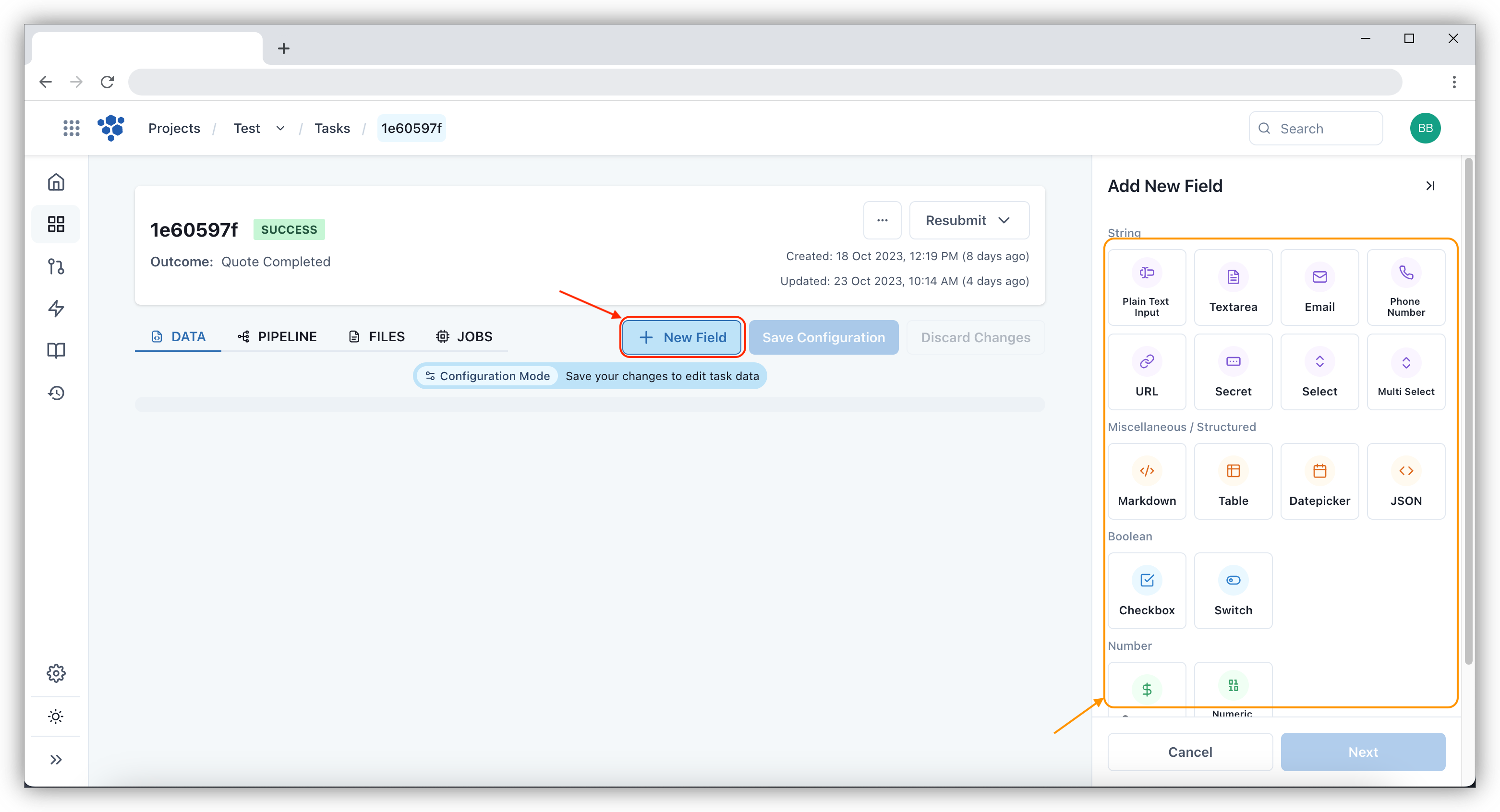Open the history clock sidebar icon

56,393
